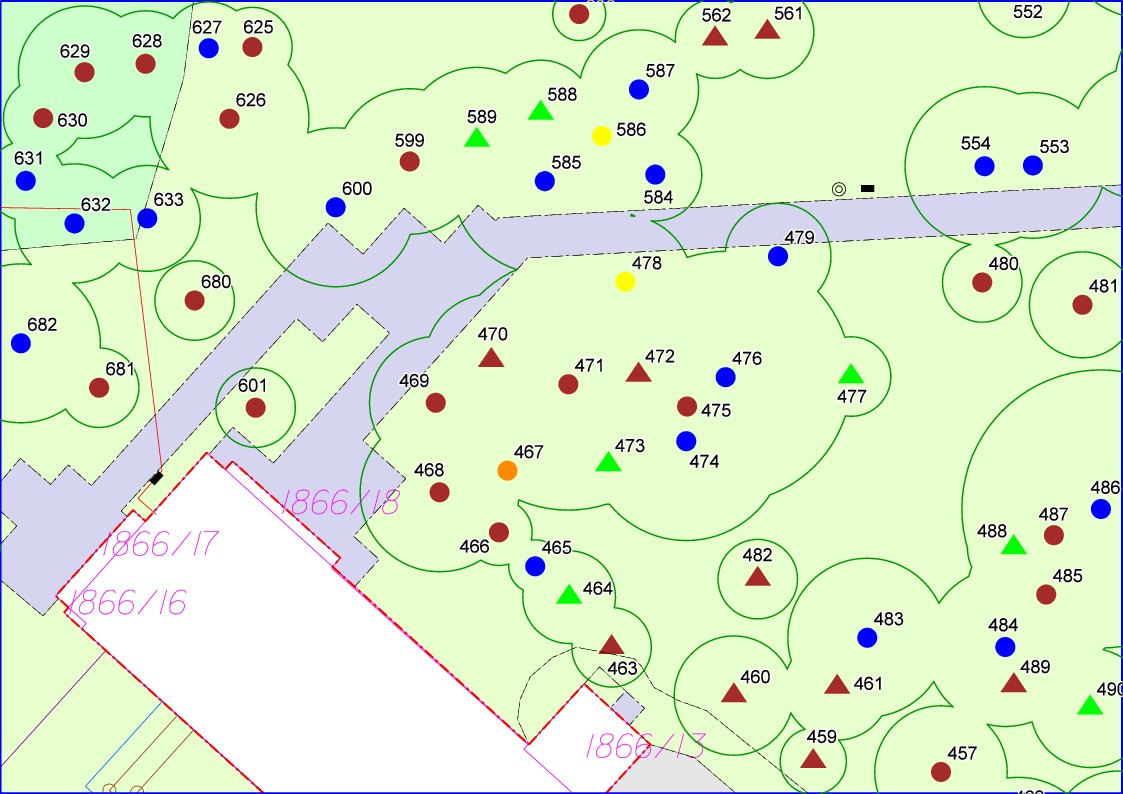Screen dimensions: 1123x794
Task: Select the yellow circle marker labeled 586
Action: pos(601,136)
